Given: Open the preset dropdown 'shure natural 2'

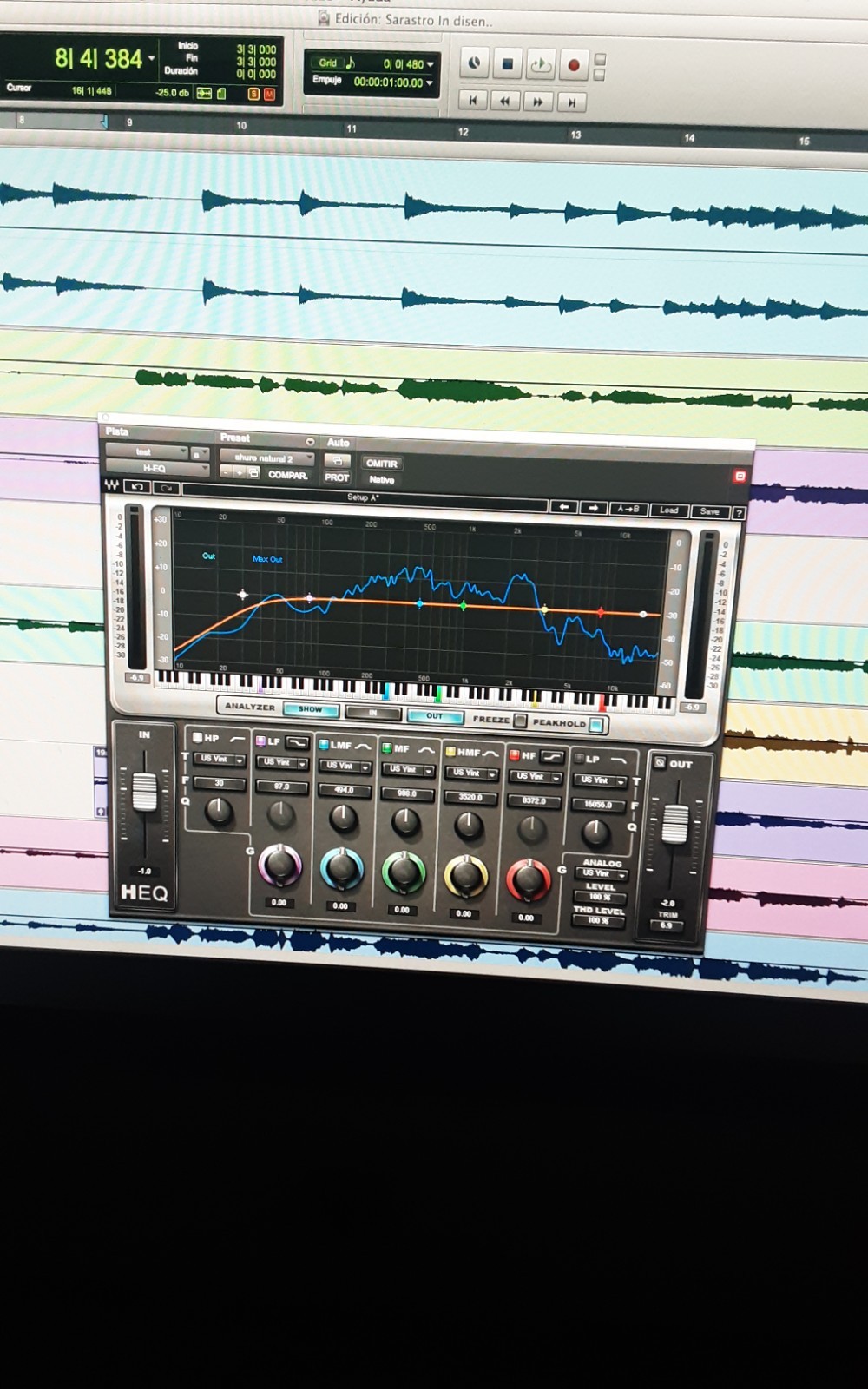Looking at the screenshot, I should [267, 458].
